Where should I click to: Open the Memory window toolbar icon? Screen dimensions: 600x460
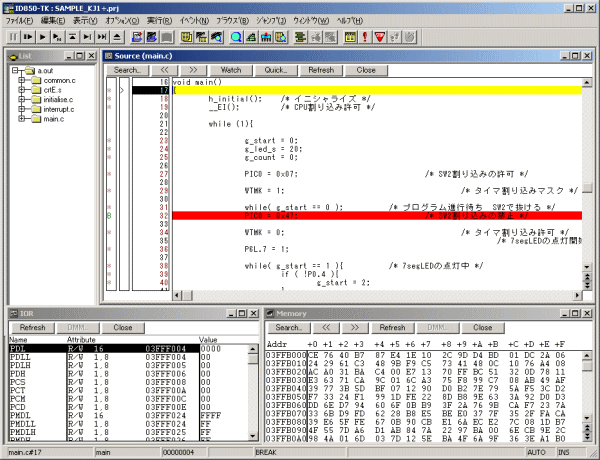coord(216,37)
